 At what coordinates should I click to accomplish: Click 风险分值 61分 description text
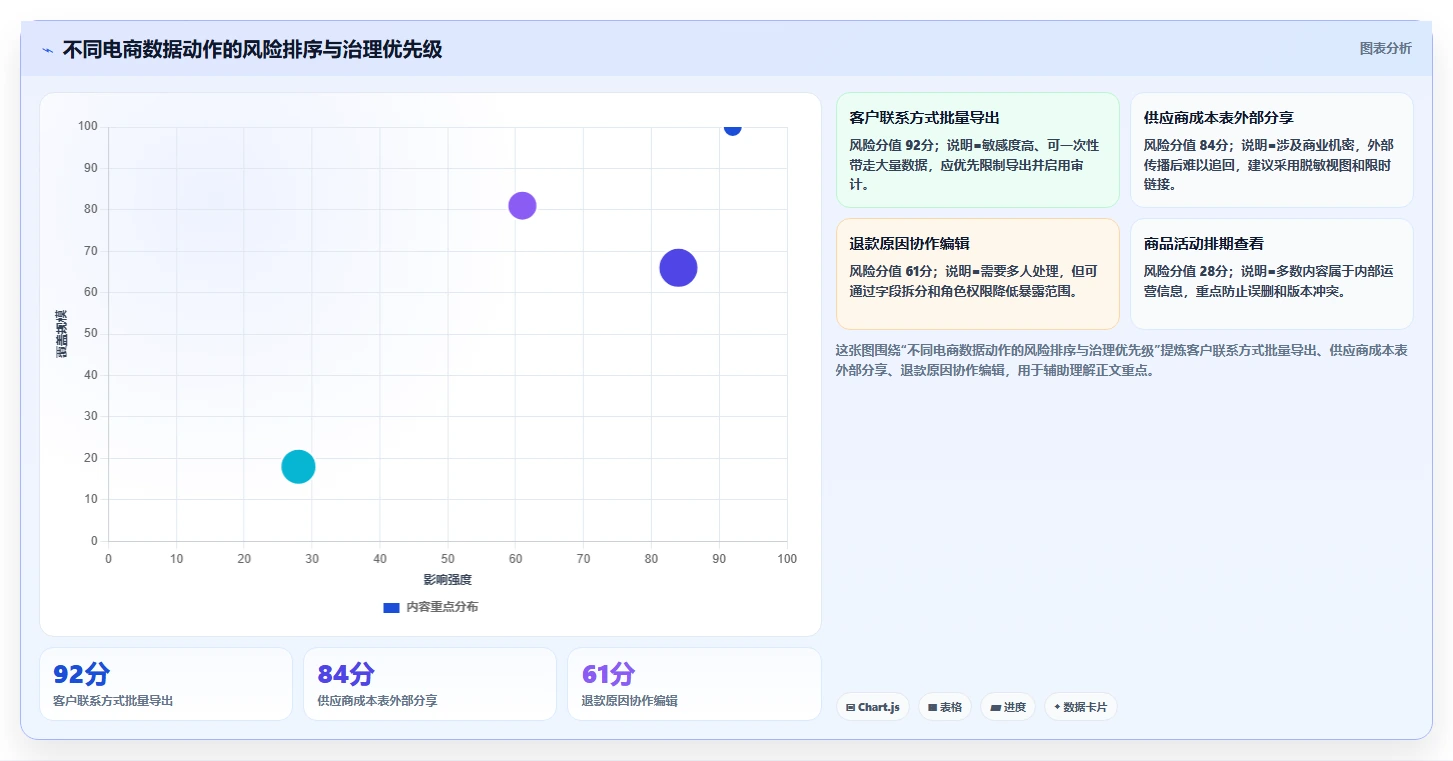[x=974, y=281]
